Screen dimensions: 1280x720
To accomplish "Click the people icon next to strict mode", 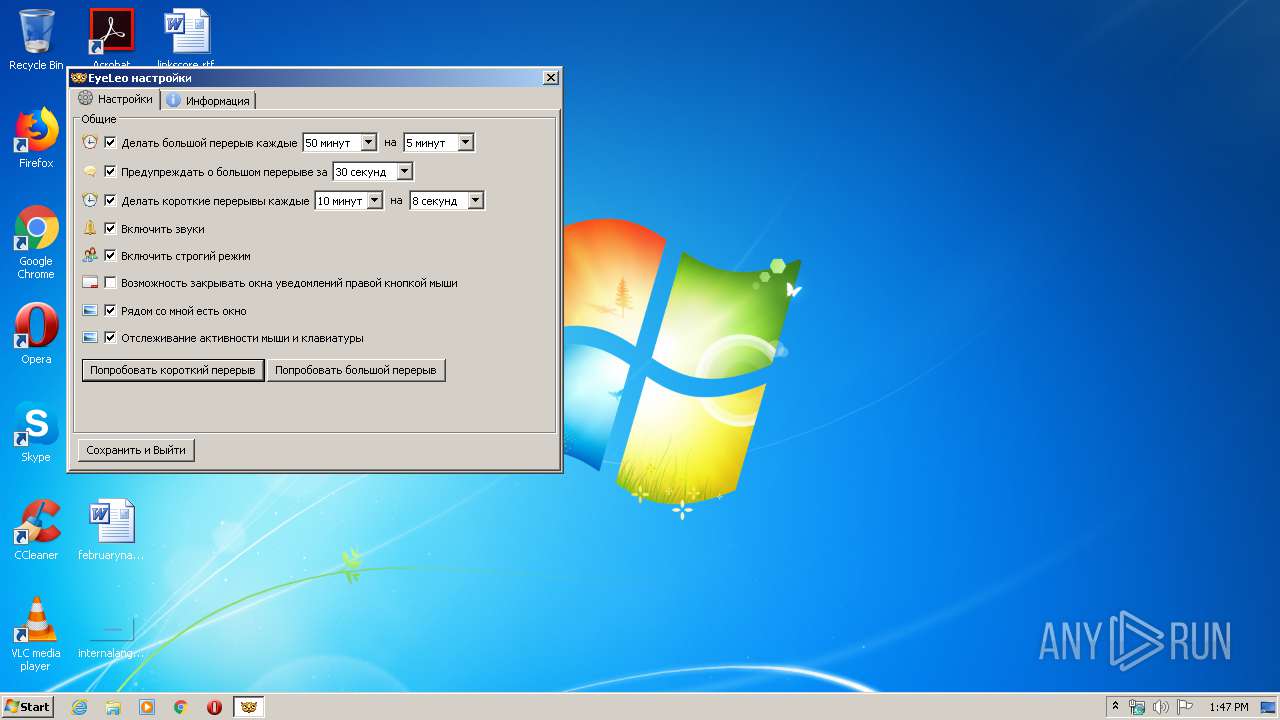I will point(90,255).
